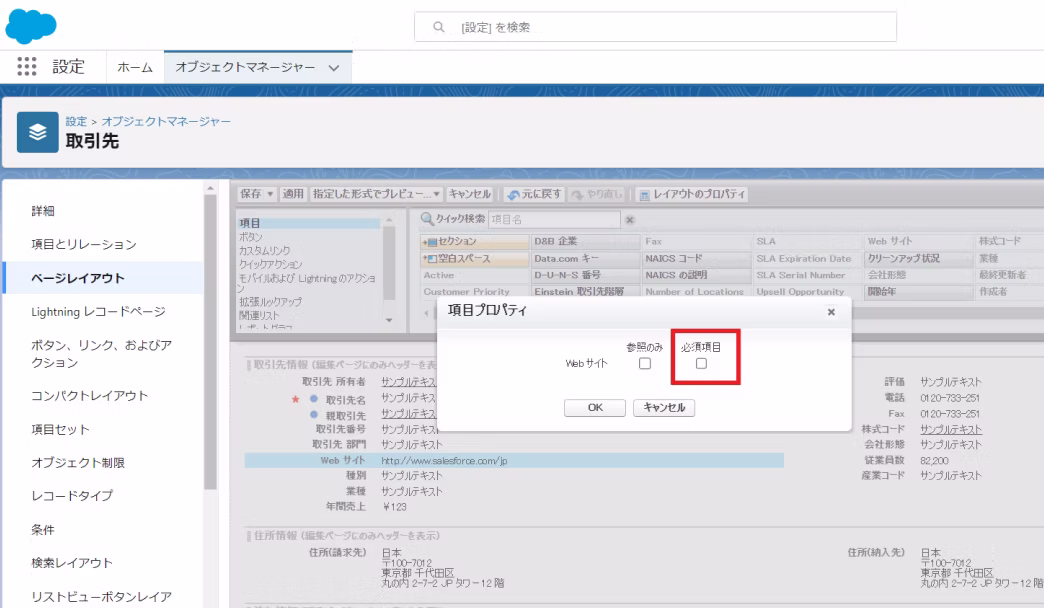Click the クイック検索 項目名 input
The height and width of the screenshot is (608, 1044).
[554, 219]
